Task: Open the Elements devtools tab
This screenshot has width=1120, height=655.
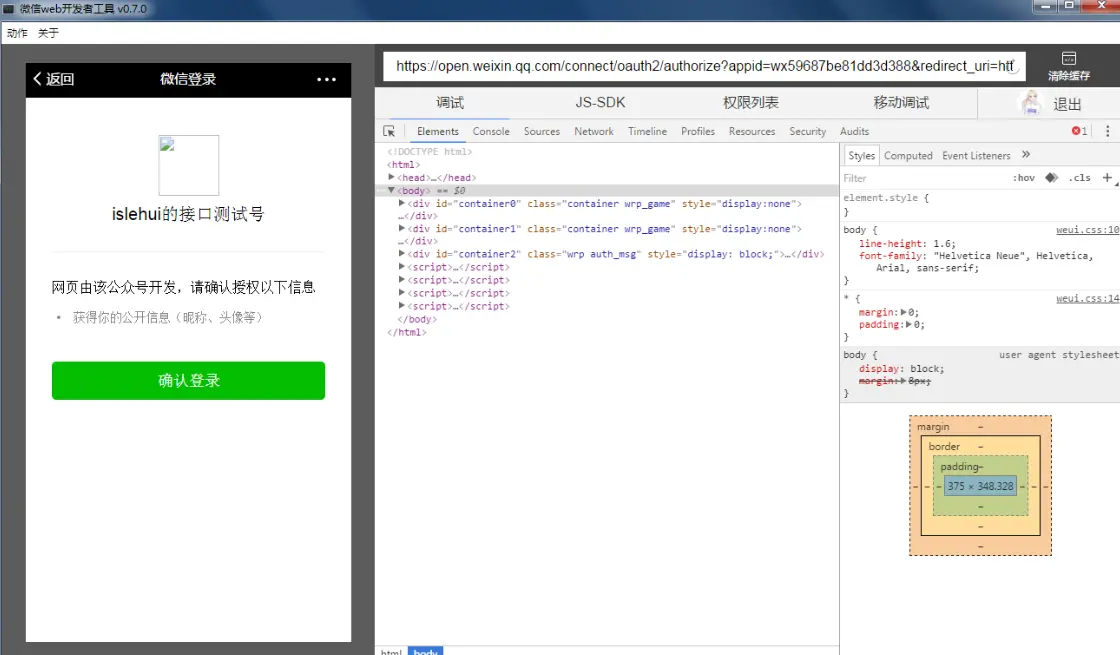Action: (x=438, y=131)
